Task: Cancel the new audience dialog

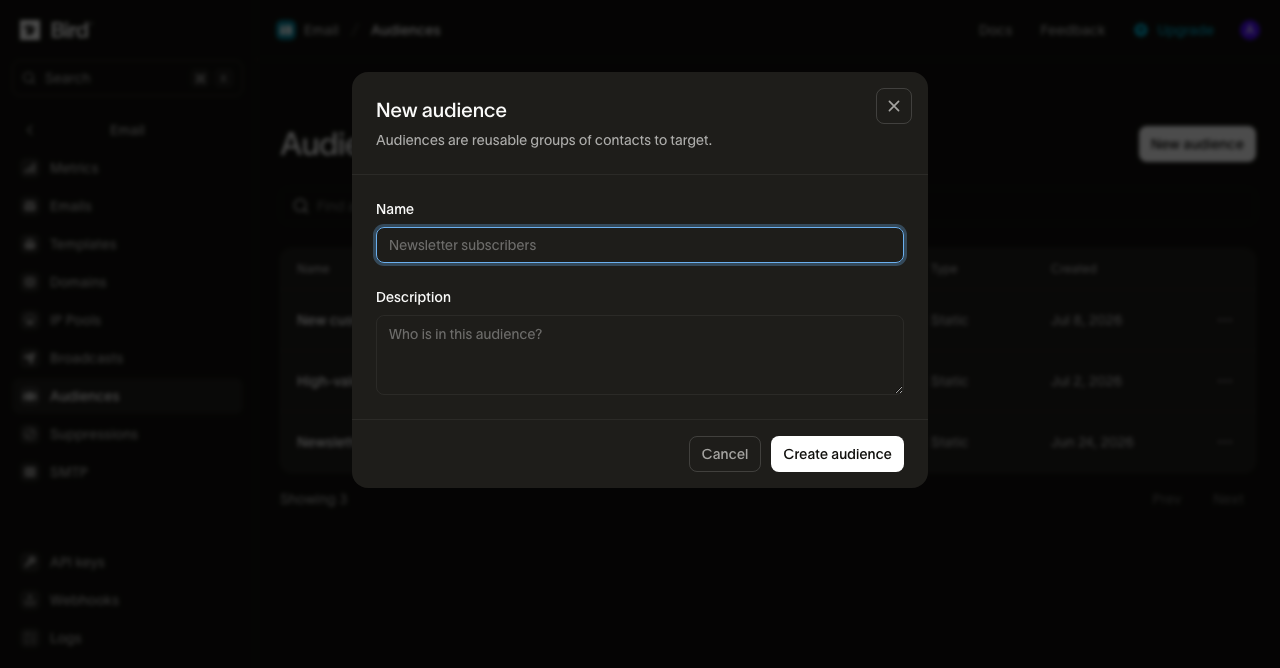Action: tap(725, 454)
